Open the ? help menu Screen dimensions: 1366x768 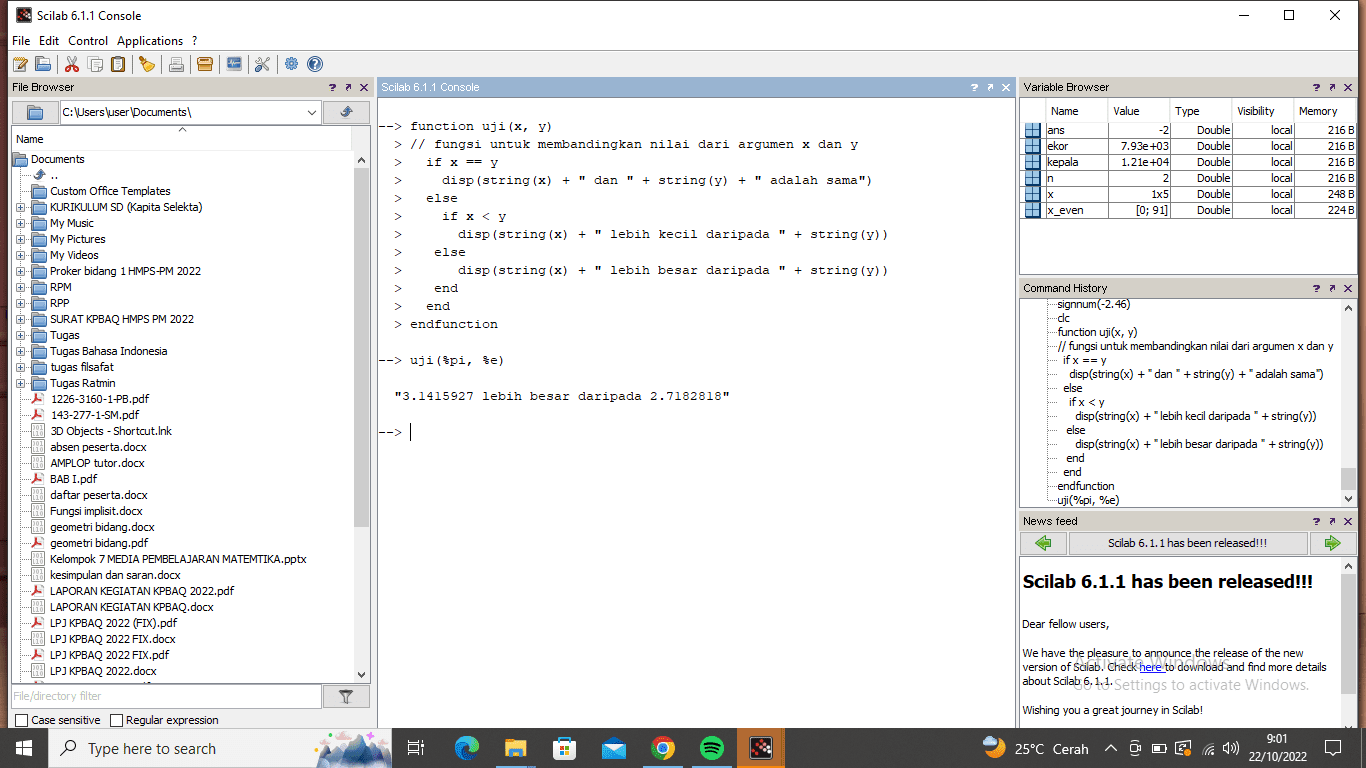[195, 41]
